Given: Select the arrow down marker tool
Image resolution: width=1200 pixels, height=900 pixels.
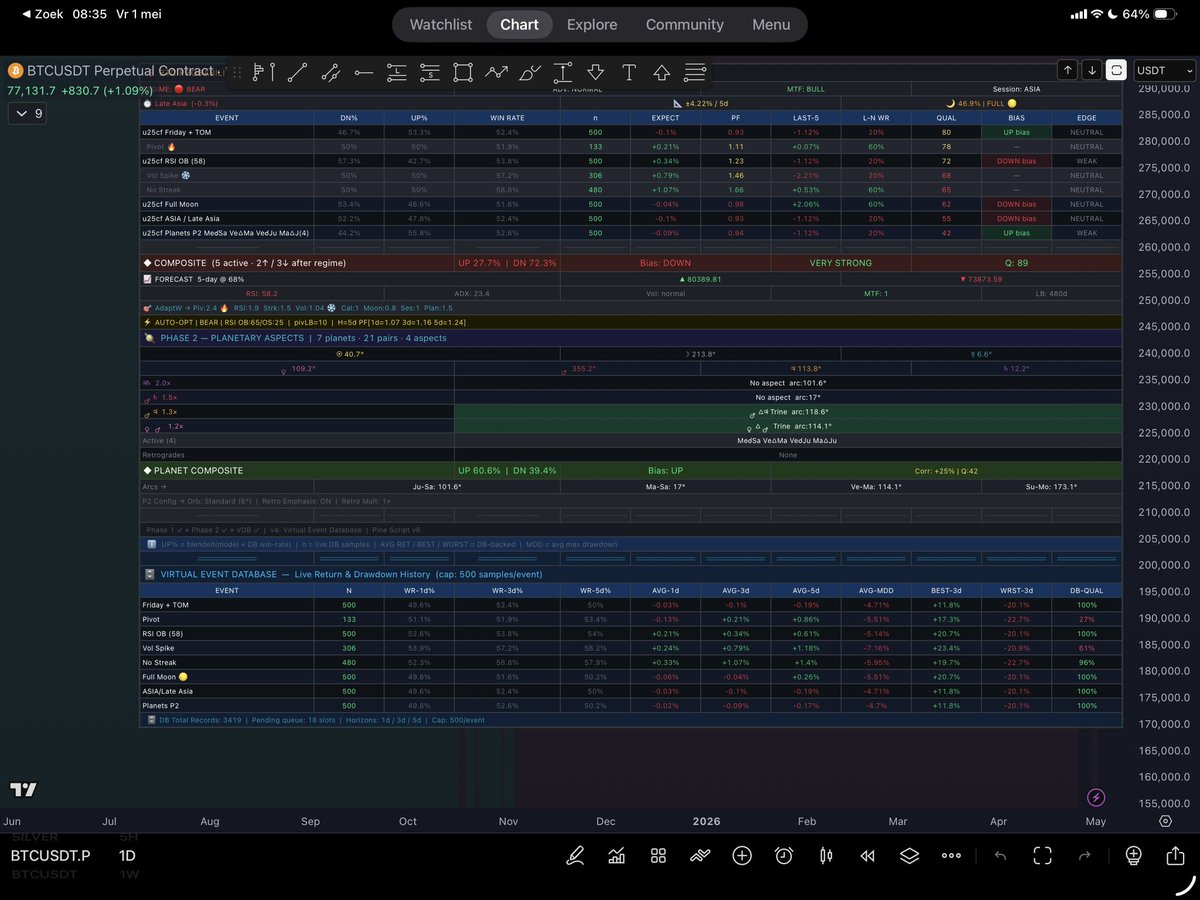Looking at the screenshot, I should pyautogui.click(x=596, y=72).
